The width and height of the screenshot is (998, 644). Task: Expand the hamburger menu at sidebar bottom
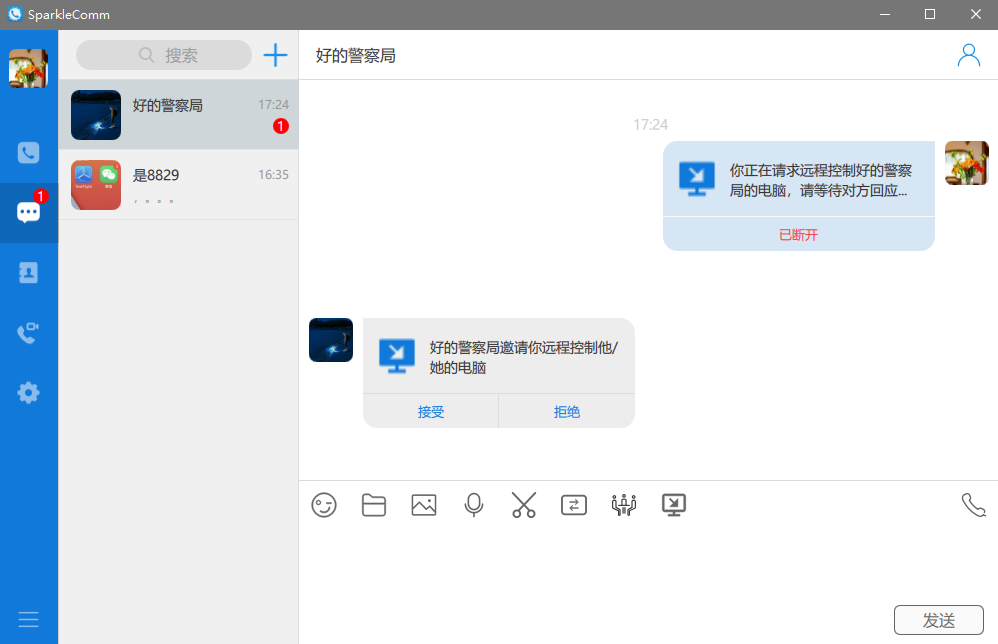pos(29,620)
